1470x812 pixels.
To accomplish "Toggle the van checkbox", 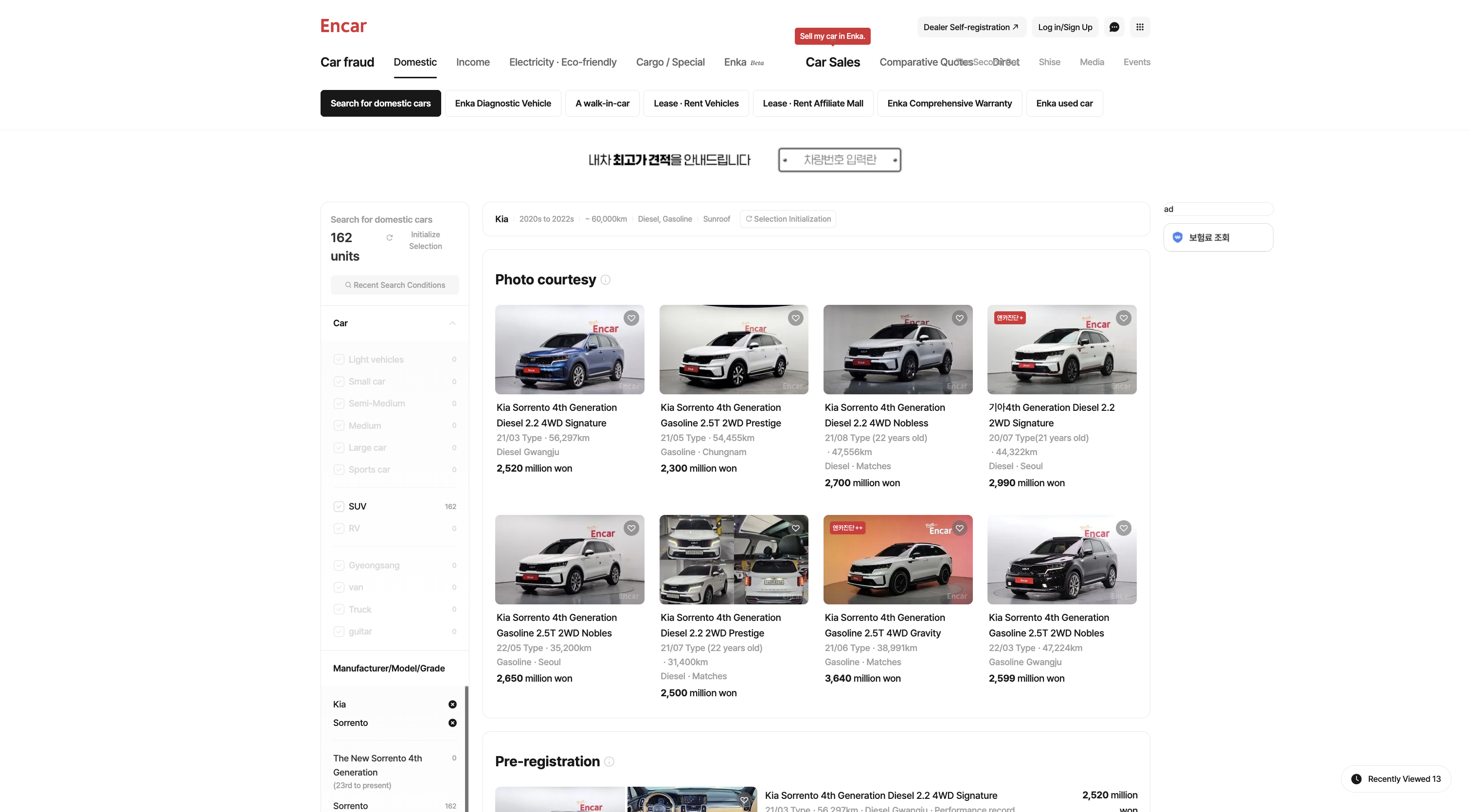I will click(x=339, y=587).
